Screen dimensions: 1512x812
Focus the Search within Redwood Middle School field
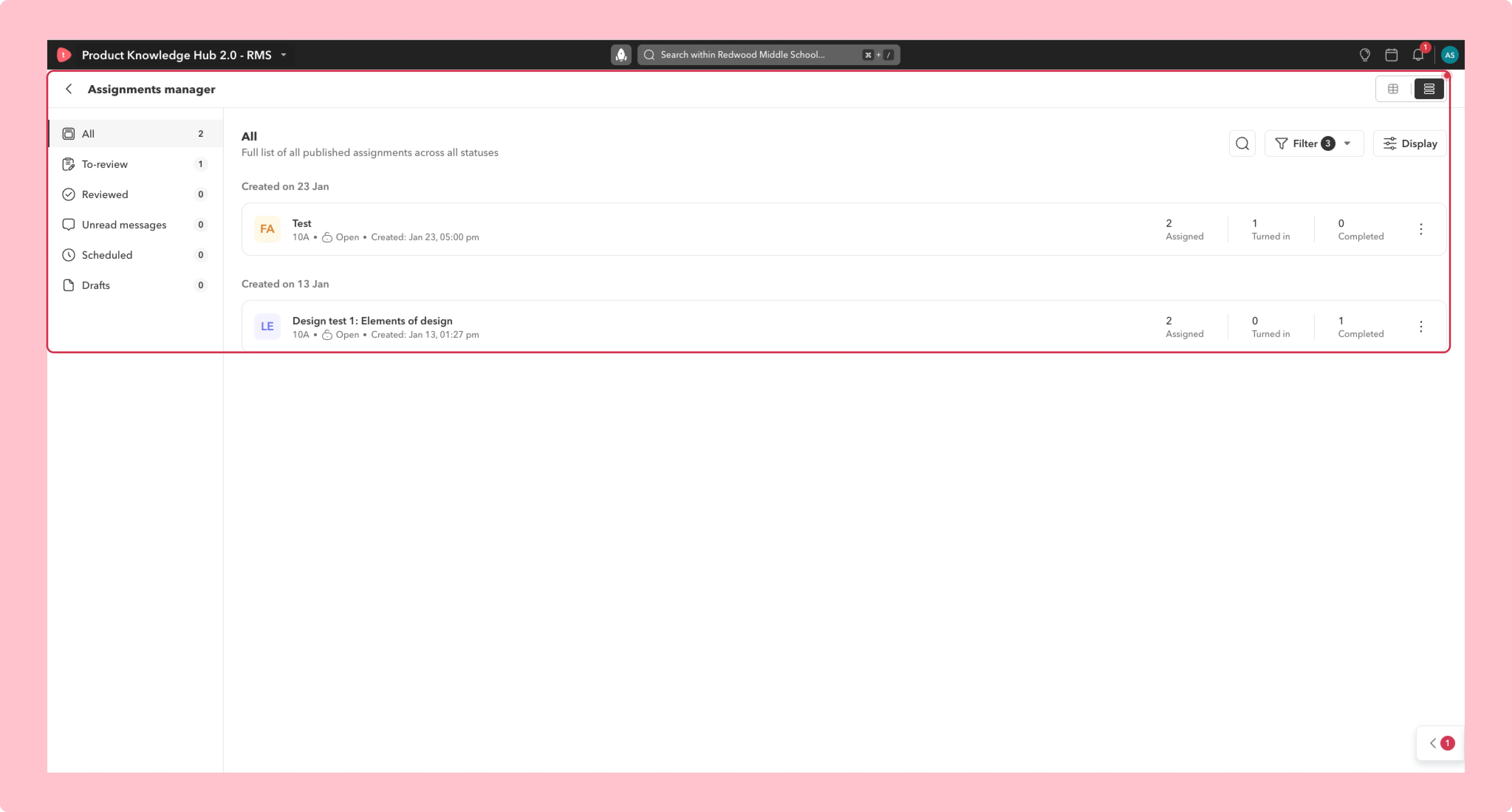[768, 55]
